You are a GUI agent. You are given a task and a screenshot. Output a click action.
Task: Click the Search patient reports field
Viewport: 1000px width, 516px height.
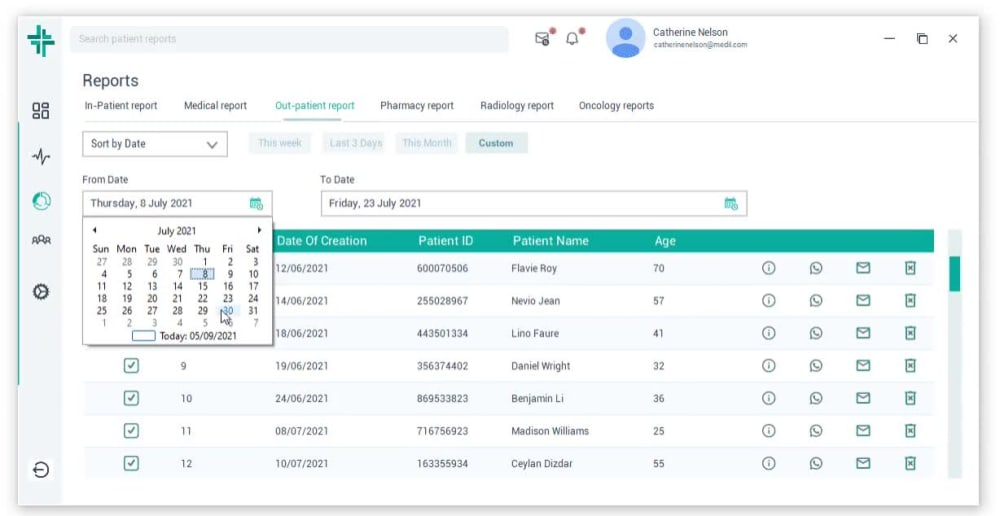[289, 39]
